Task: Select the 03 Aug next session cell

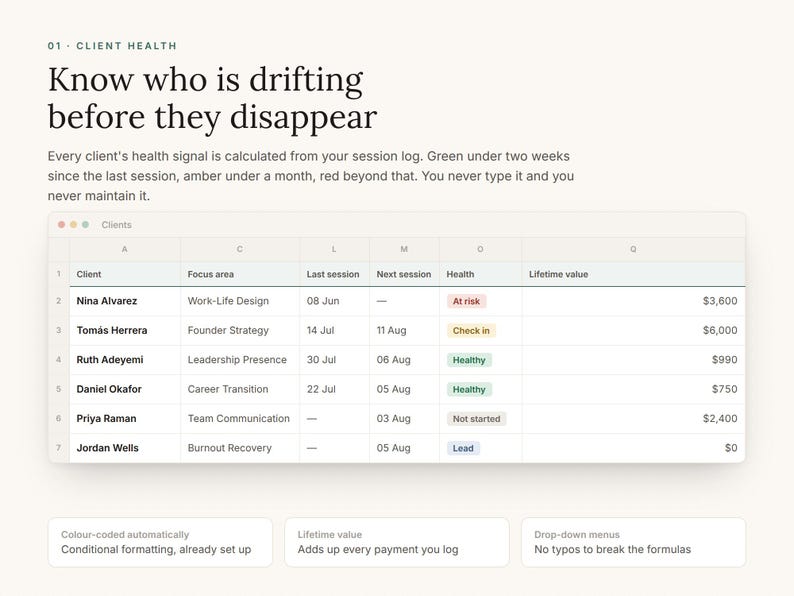Action: (x=404, y=418)
